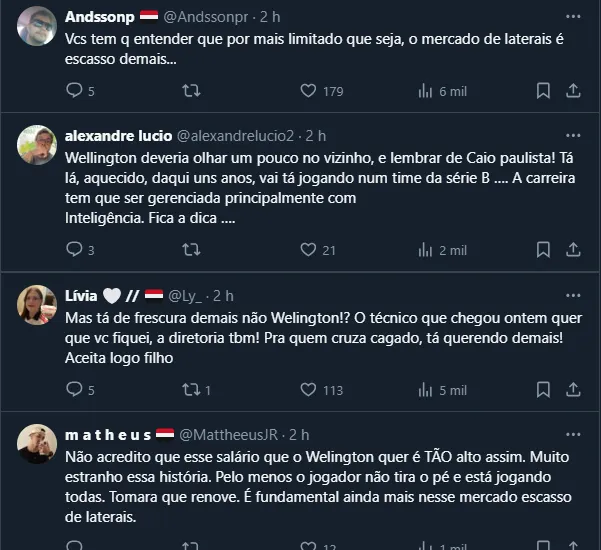The image size is (601, 550).
Task: Retweet Andssonp's tweet
Action: coord(190,91)
